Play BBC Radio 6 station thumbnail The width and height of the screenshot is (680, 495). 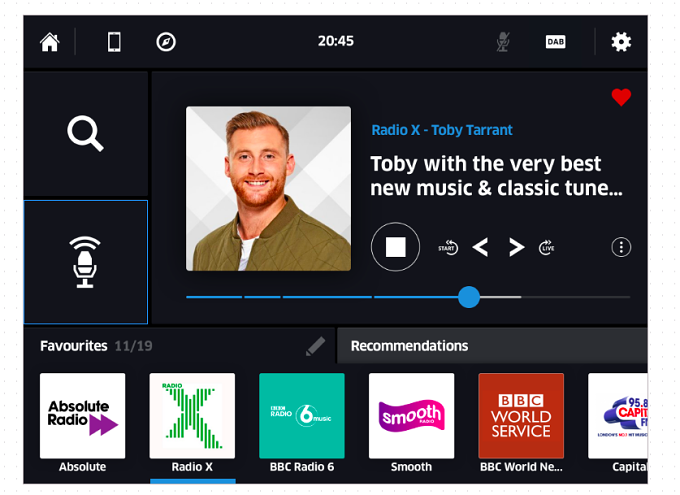click(302, 416)
